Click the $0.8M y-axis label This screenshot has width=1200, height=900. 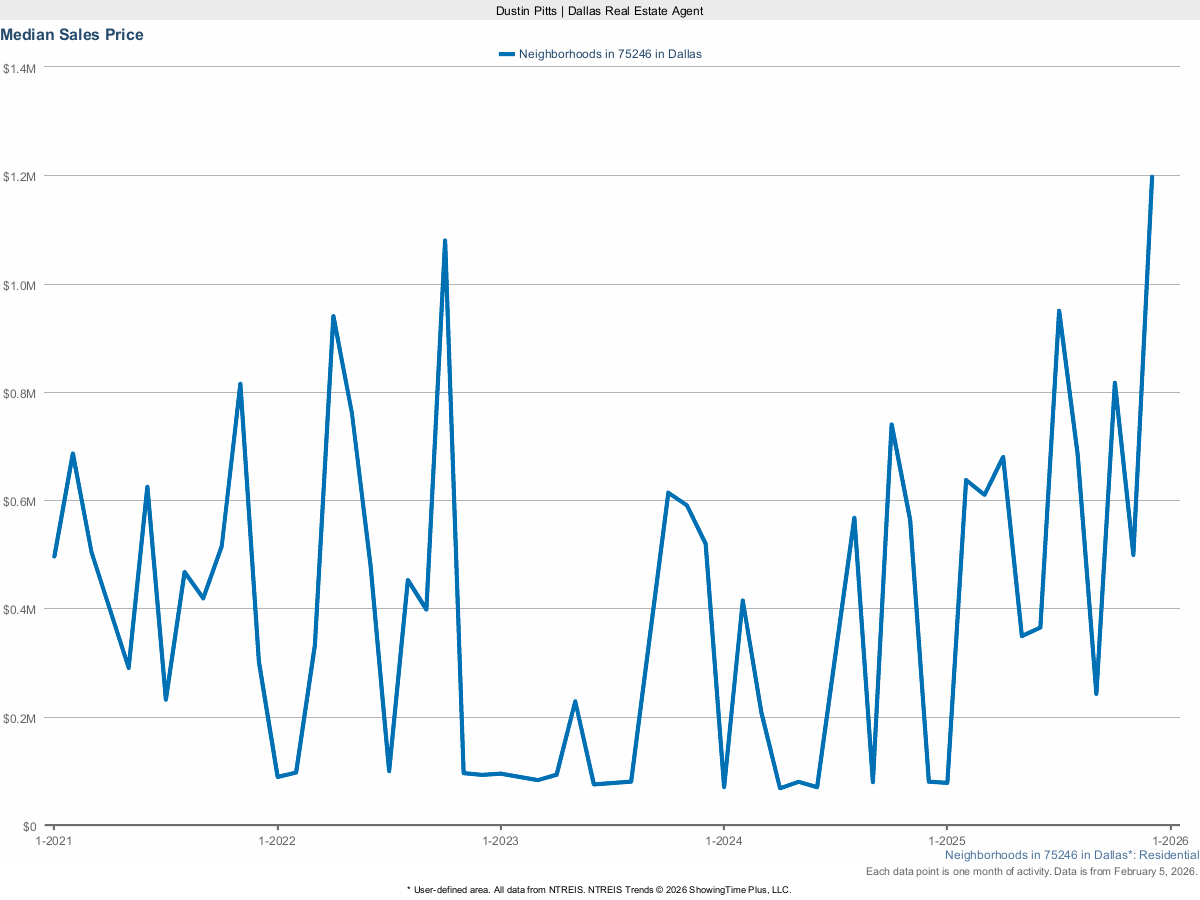[x=20, y=393]
